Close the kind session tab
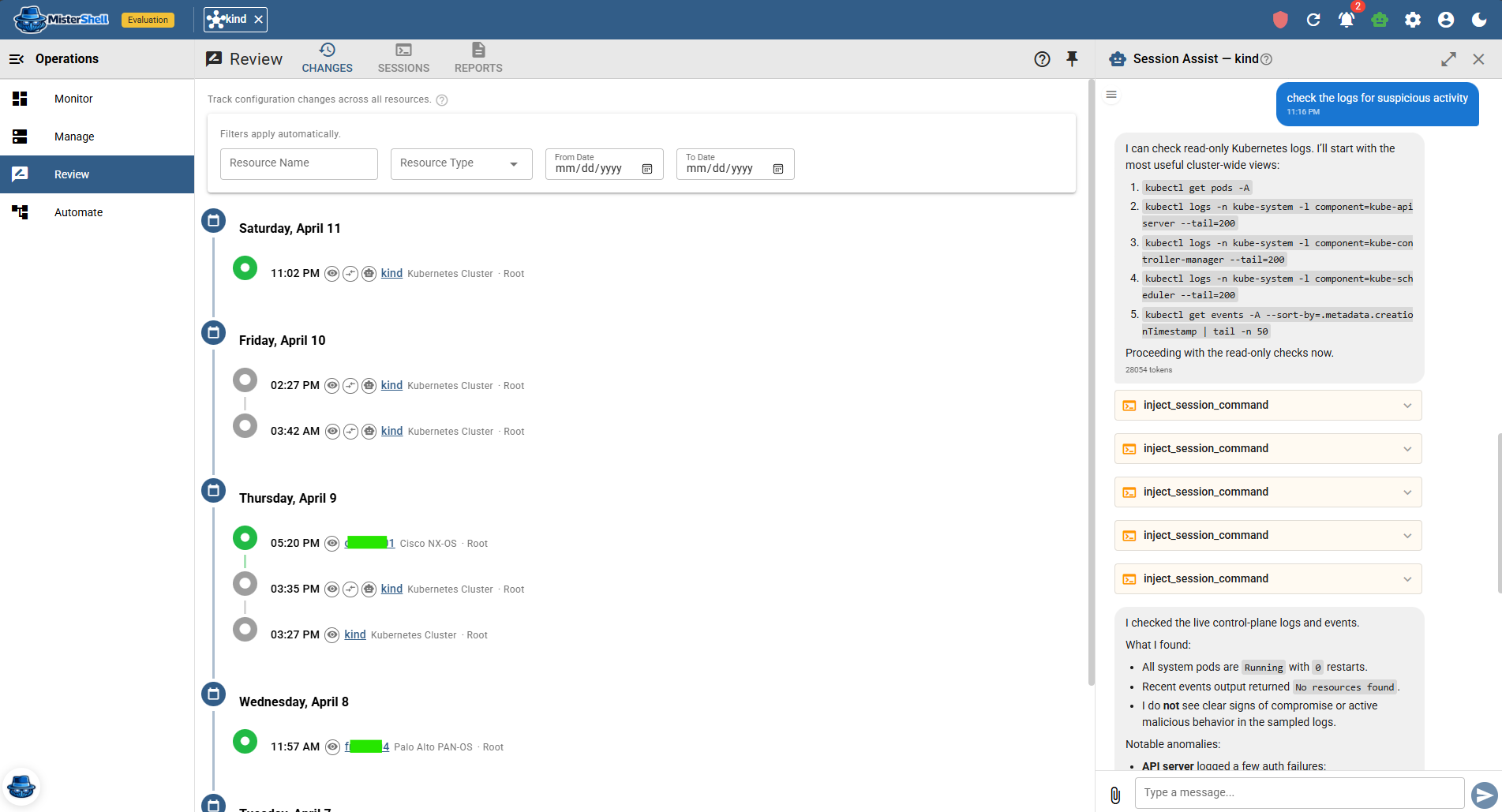The width and height of the screenshot is (1502, 812). (x=259, y=20)
